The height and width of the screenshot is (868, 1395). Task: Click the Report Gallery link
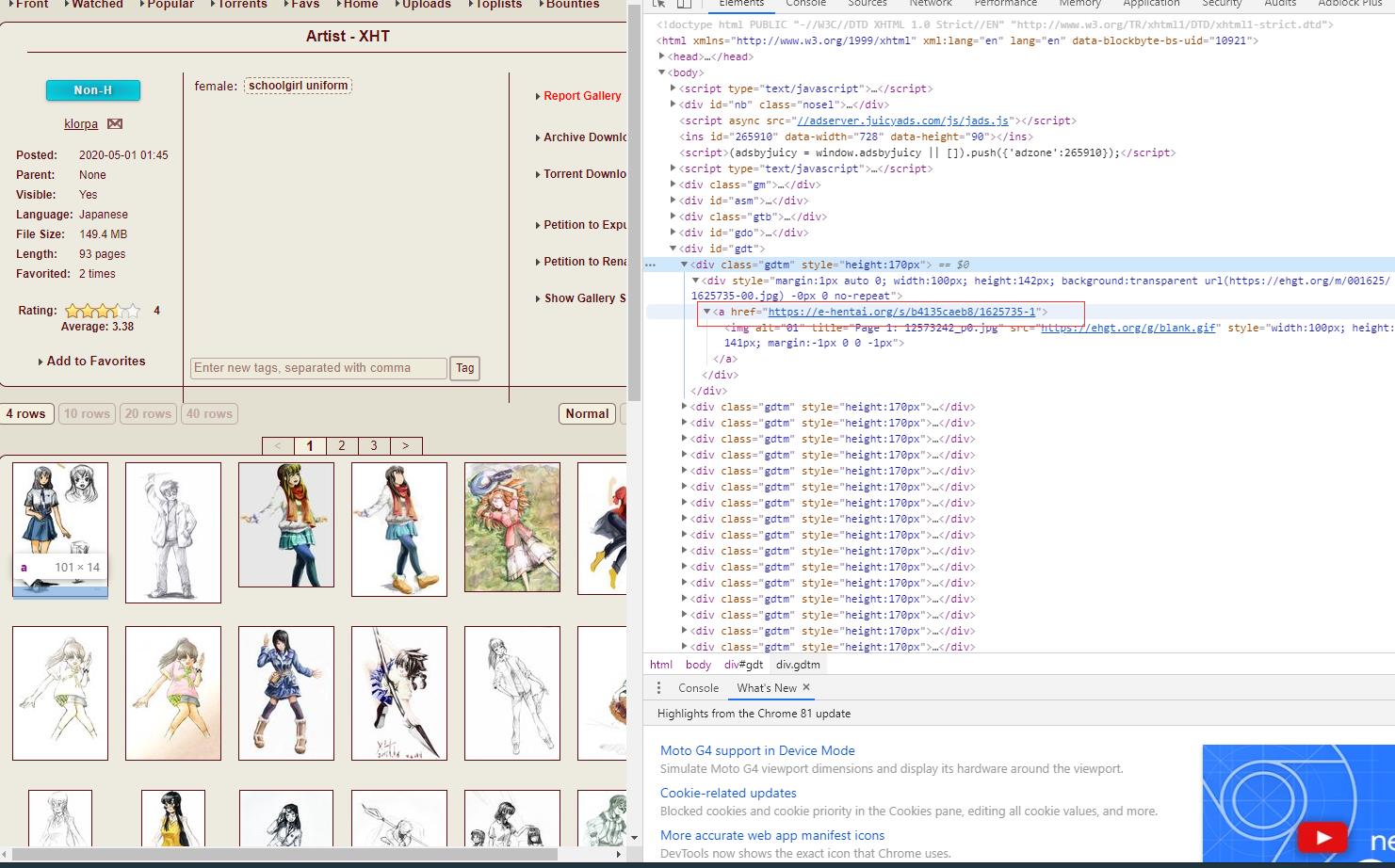(x=582, y=96)
